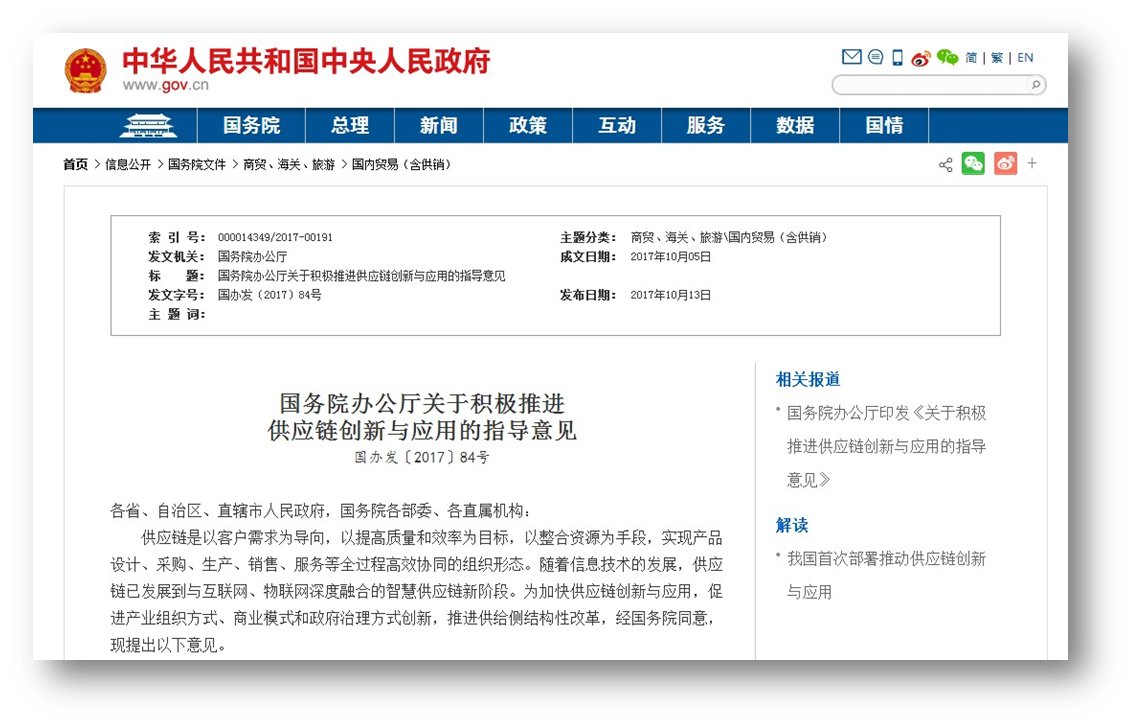Click the WeChat icon in the header
Viewport: 1133px width, 725px height.
point(947,57)
